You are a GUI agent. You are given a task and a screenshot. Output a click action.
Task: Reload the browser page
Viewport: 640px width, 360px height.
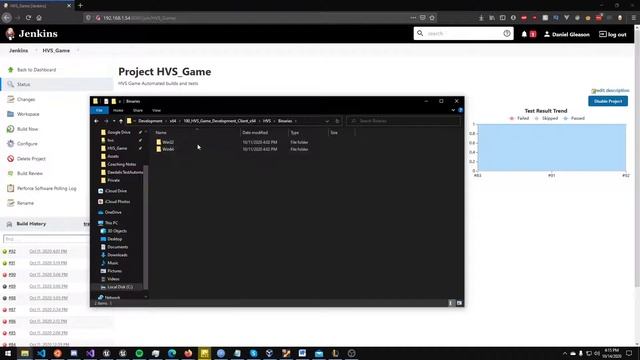28,18
